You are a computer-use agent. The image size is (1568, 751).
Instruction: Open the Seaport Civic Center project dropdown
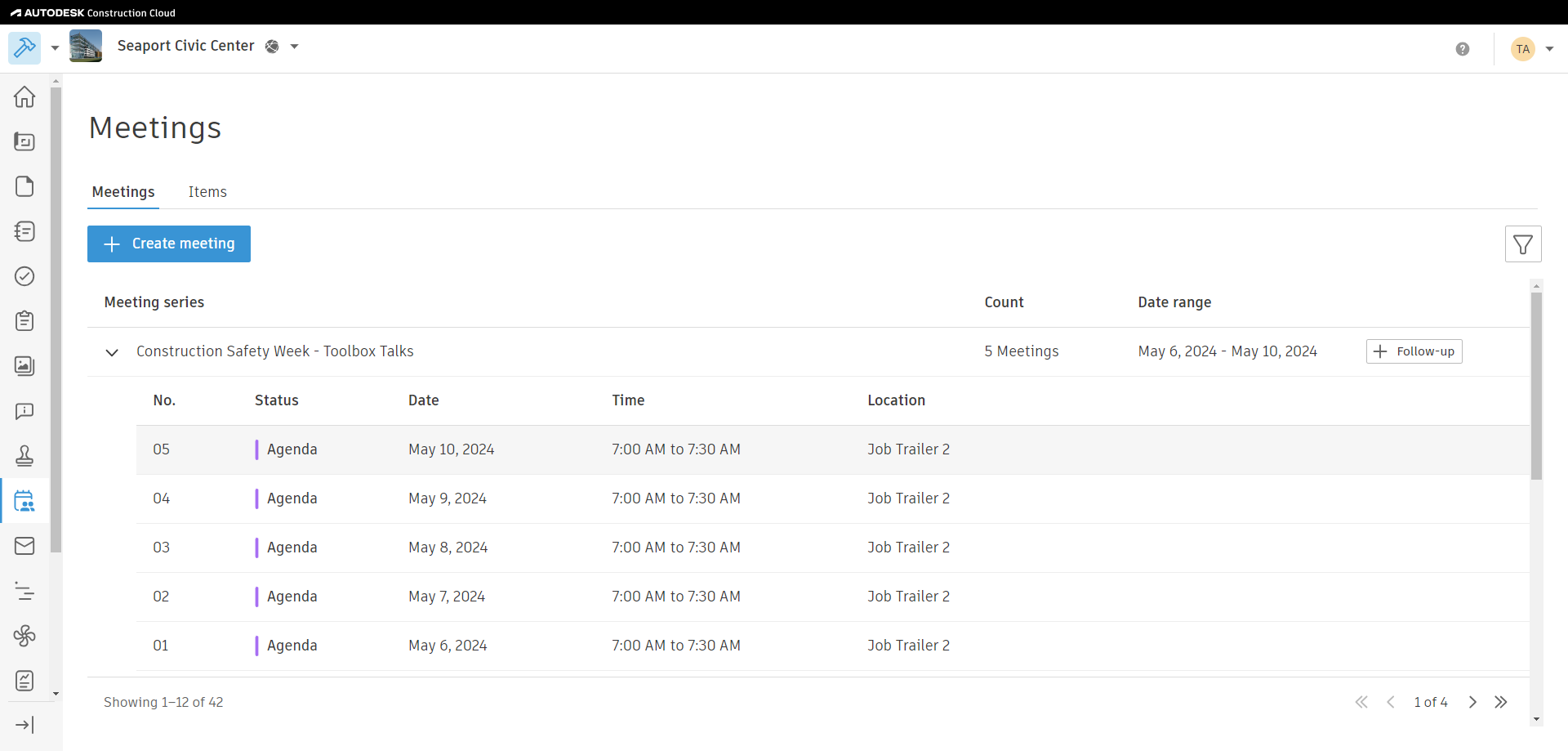294,47
